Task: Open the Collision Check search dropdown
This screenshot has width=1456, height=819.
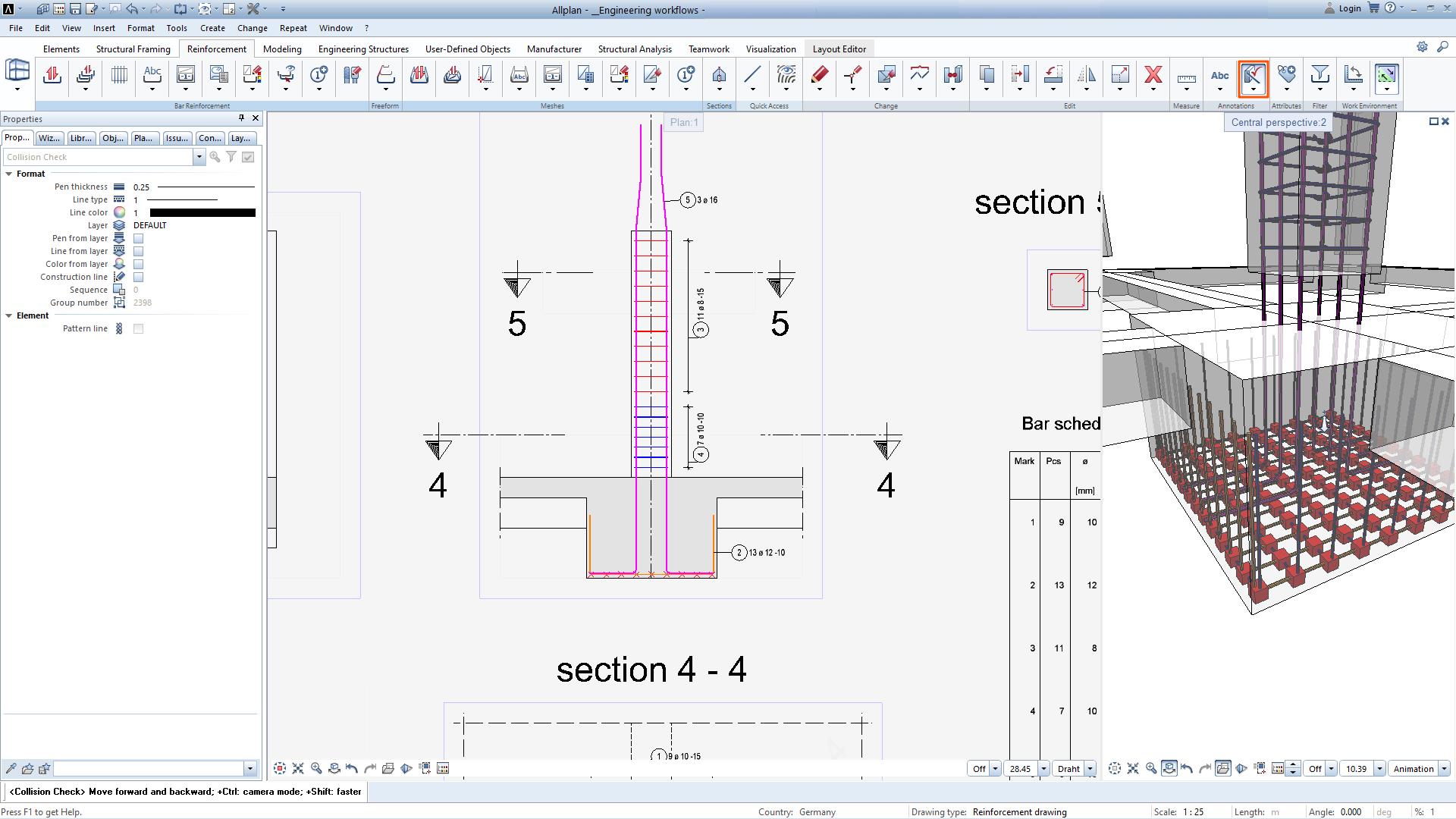Action: (199, 157)
